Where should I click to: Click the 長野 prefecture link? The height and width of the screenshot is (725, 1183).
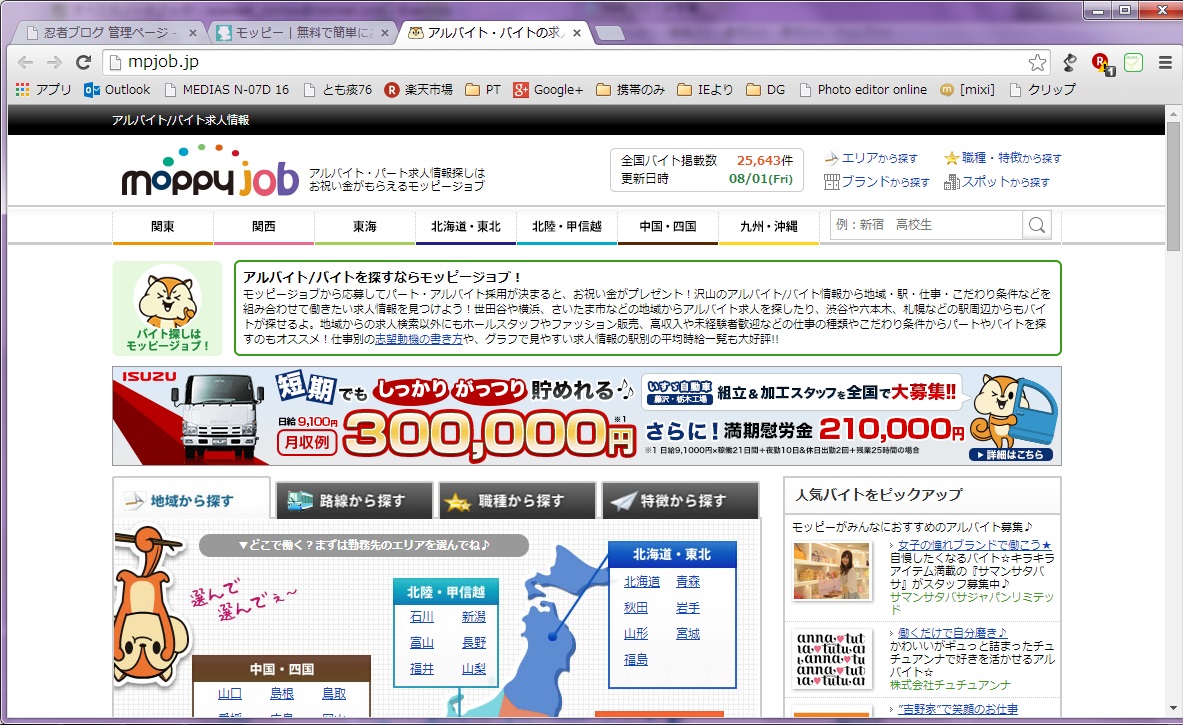tap(474, 643)
